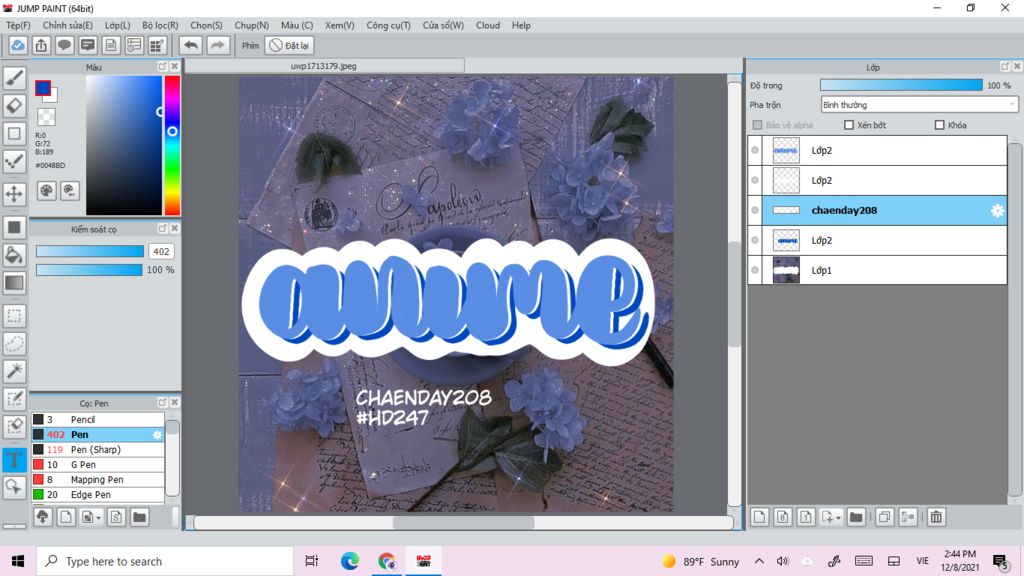The image size is (1024, 576).
Task: Select the G Pen brush
Action: click(x=98, y=465)
